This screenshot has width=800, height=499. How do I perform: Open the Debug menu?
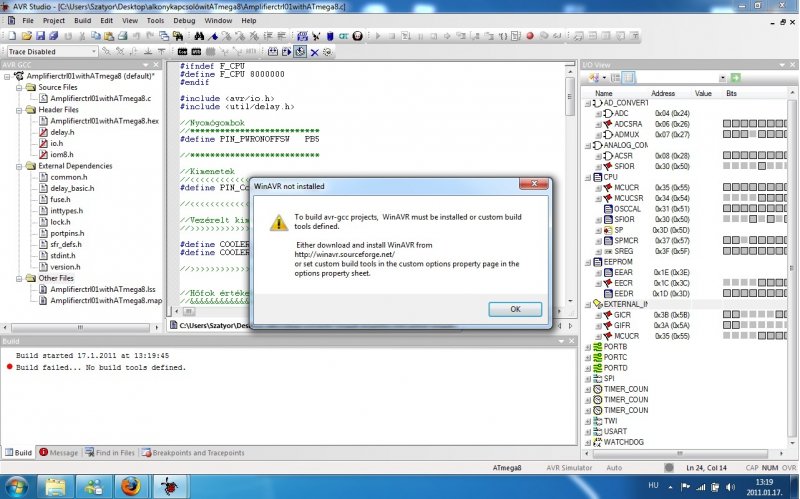click(184, 20)
